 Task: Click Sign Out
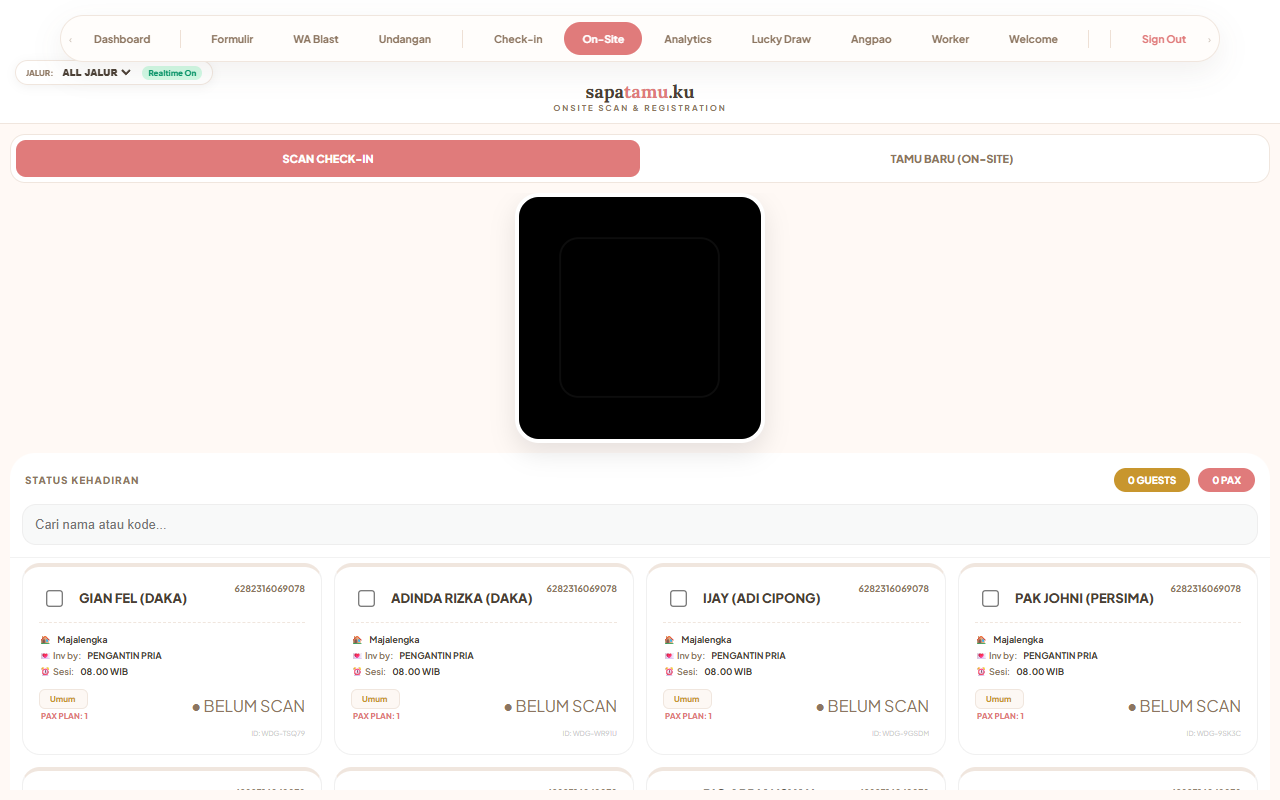1164,39
